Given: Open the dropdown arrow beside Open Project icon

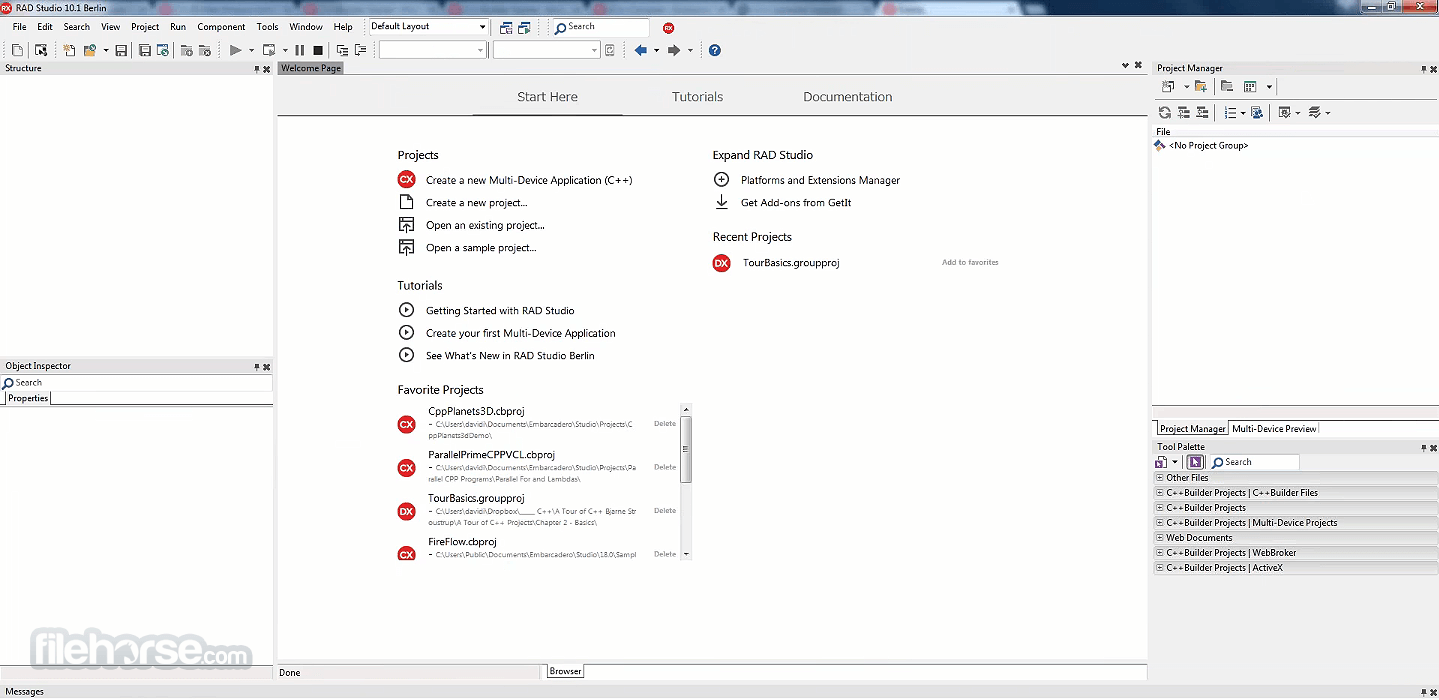Looking at the screenshot, I should pos(105,50).
